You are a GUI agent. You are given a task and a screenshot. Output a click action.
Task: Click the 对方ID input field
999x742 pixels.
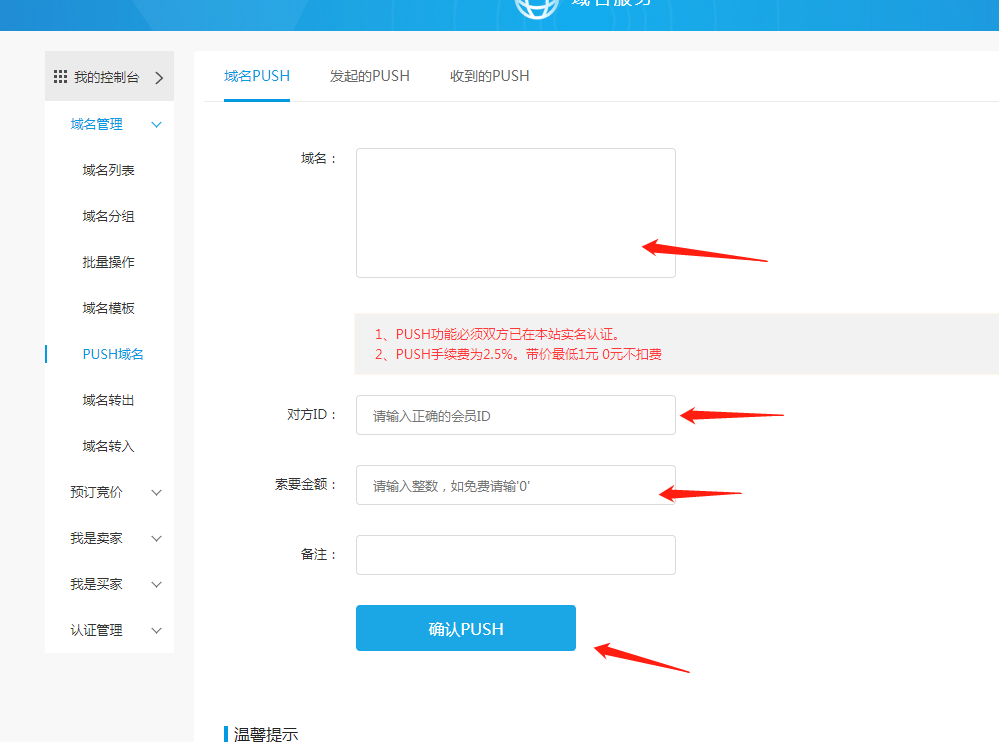coord(515,415)
